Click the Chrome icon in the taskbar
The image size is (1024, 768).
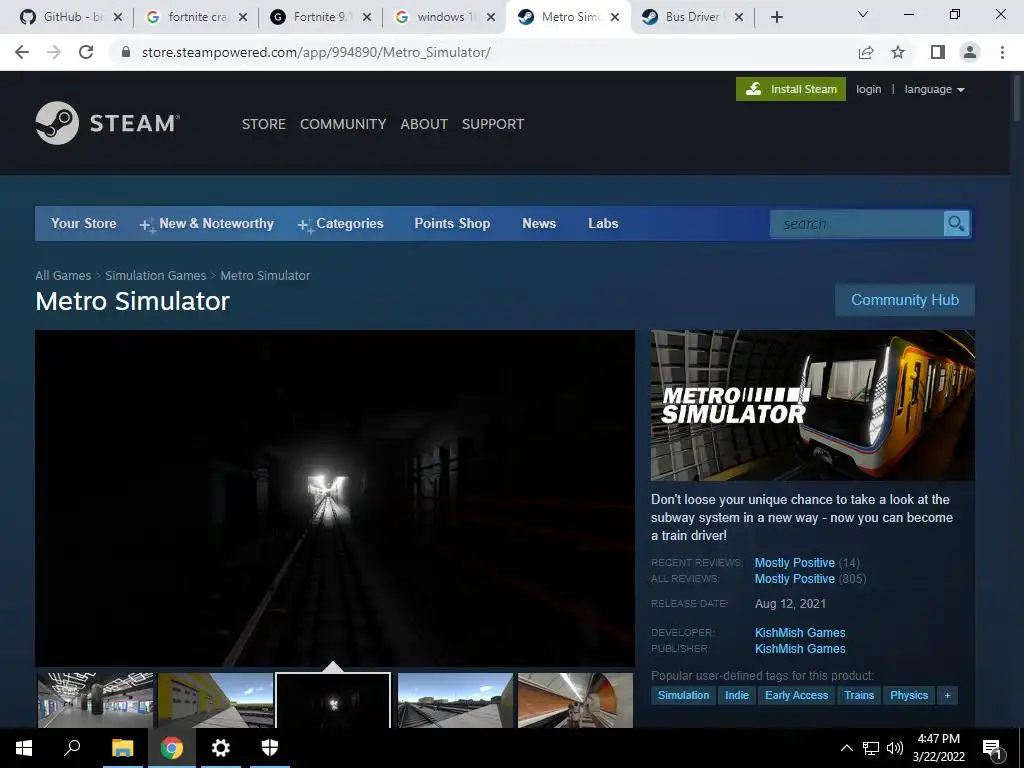pos(172,748)
